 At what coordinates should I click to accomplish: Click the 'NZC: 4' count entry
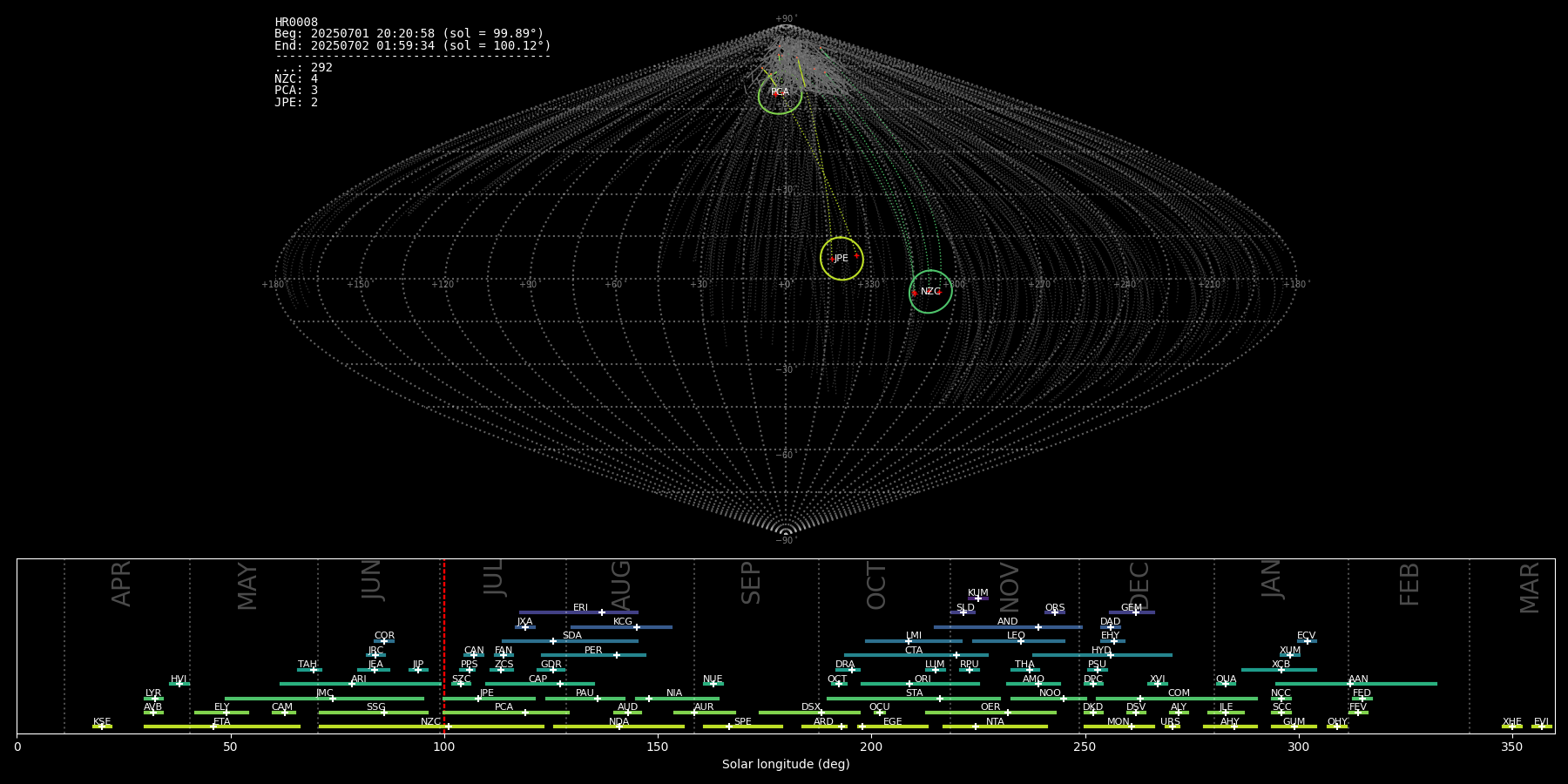(x=296, y=79)
